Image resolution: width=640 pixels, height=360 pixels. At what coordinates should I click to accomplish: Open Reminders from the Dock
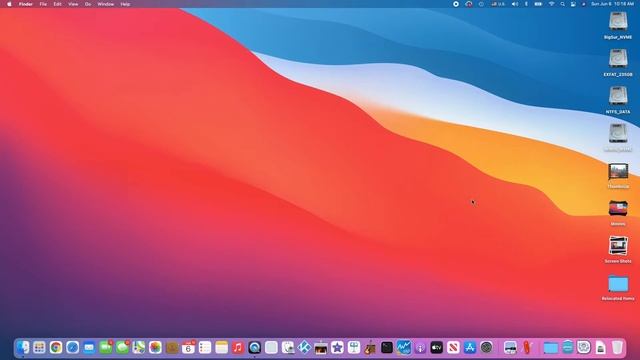[x=205, y=347]
